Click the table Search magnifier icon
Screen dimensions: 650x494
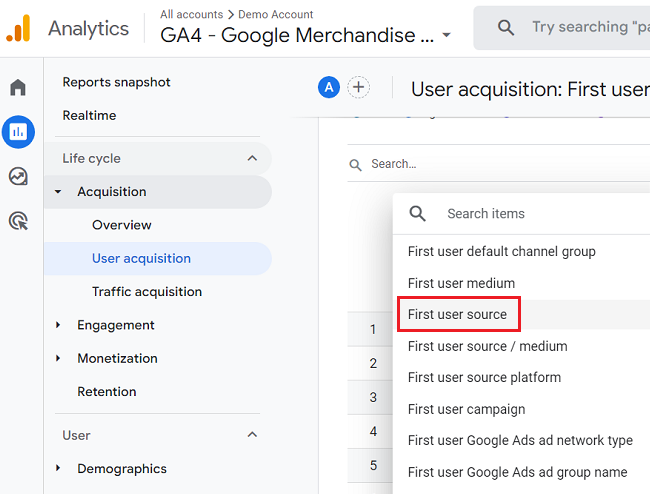[355, 165]
